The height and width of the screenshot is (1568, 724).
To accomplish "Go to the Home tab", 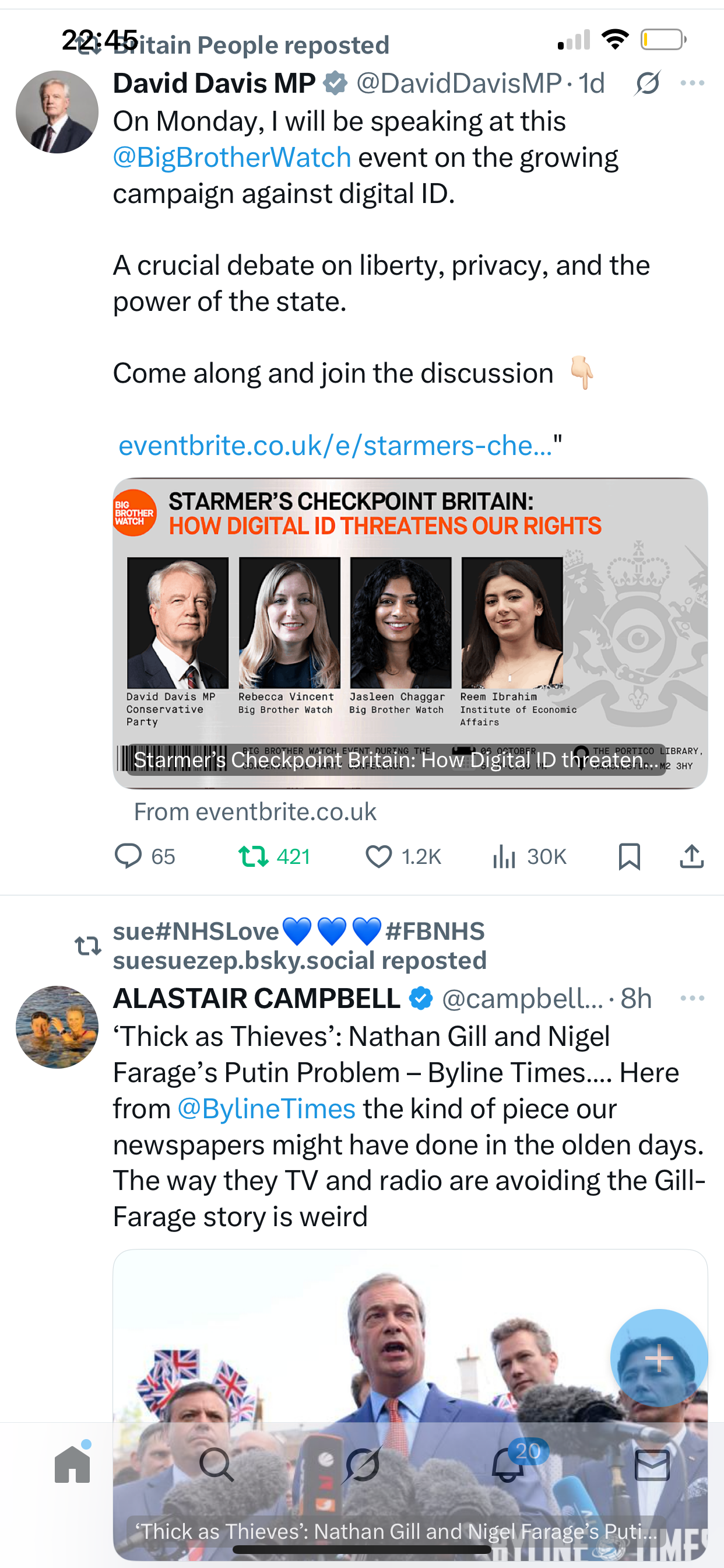I will pos(72,1465).
